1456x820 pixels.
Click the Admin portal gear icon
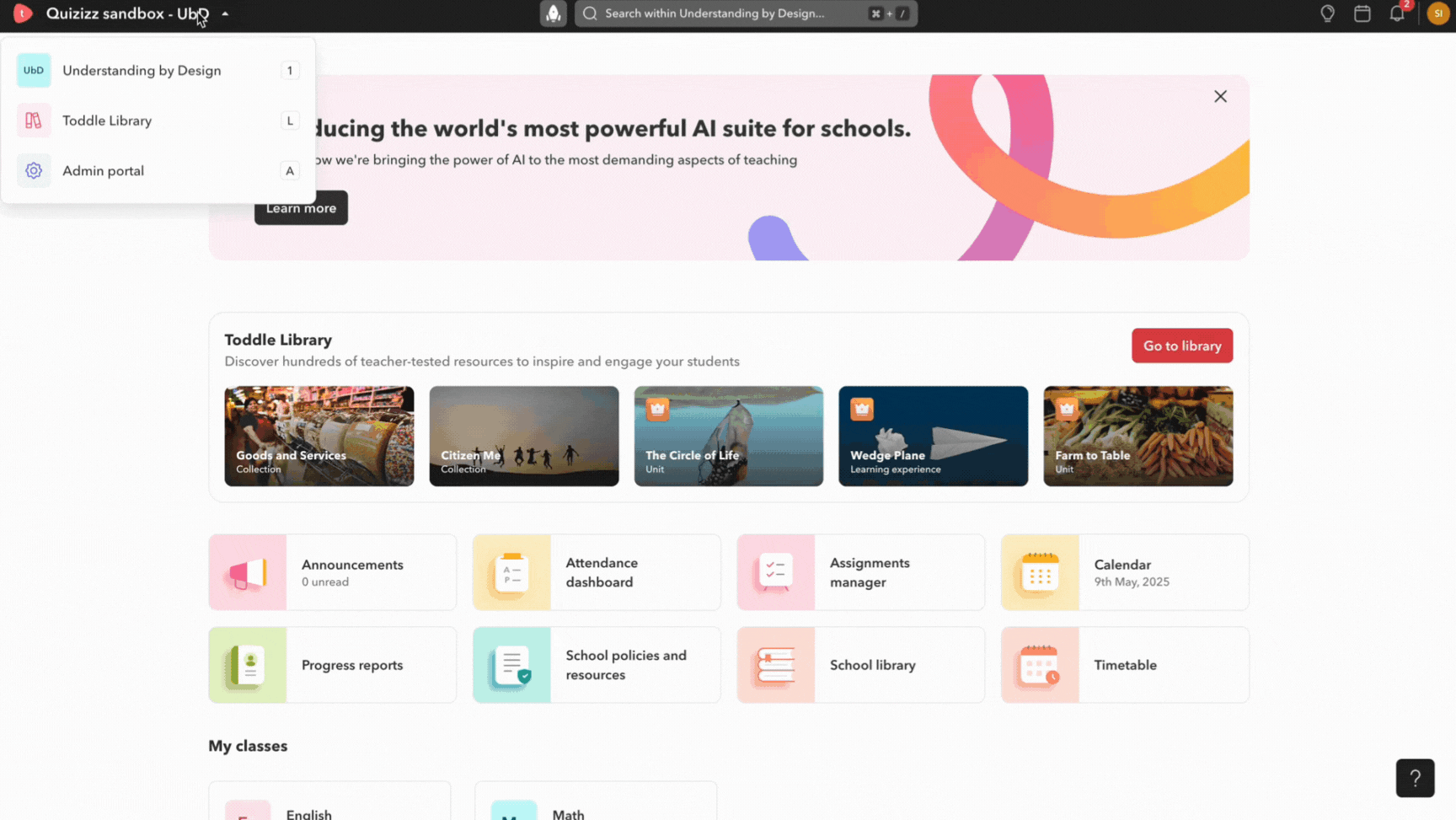34,170
